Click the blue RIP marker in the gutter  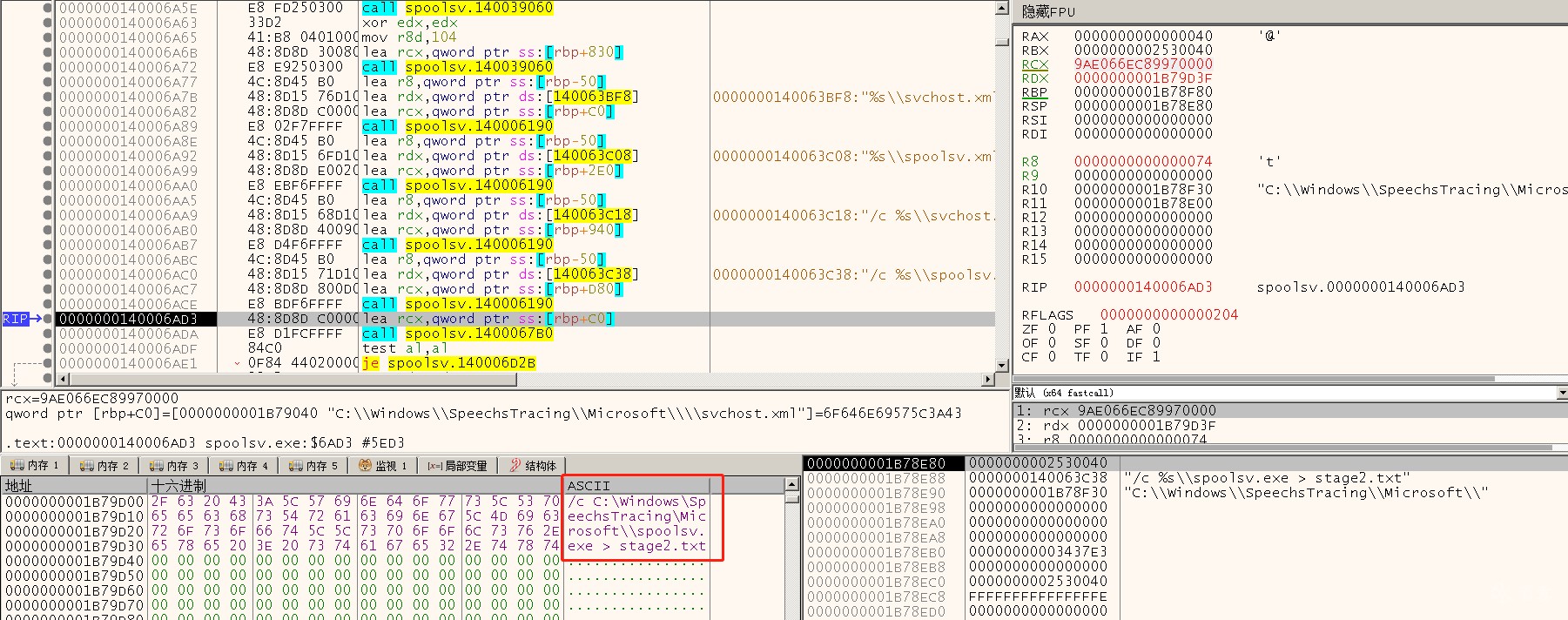coord(16,319)
